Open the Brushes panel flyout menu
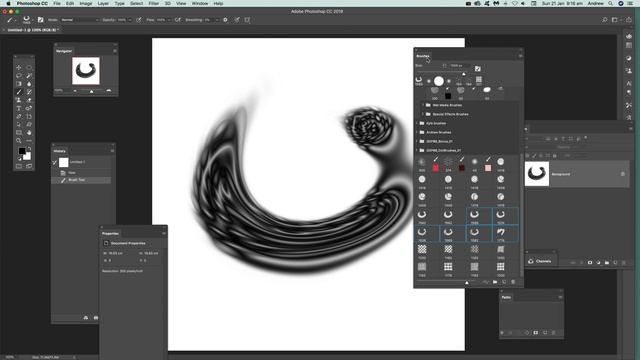Image resolution: width=640 pixels, height=360 pixels. pyautogui.click(x=520, y=56)
